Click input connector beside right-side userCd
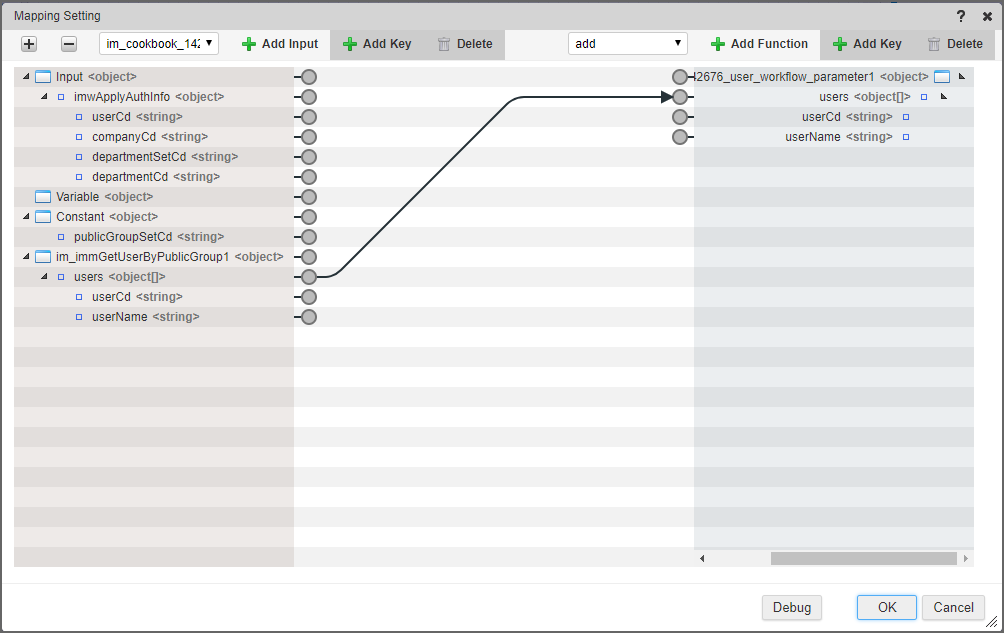Screen dimensions: 1004x633 pos(680,117)
